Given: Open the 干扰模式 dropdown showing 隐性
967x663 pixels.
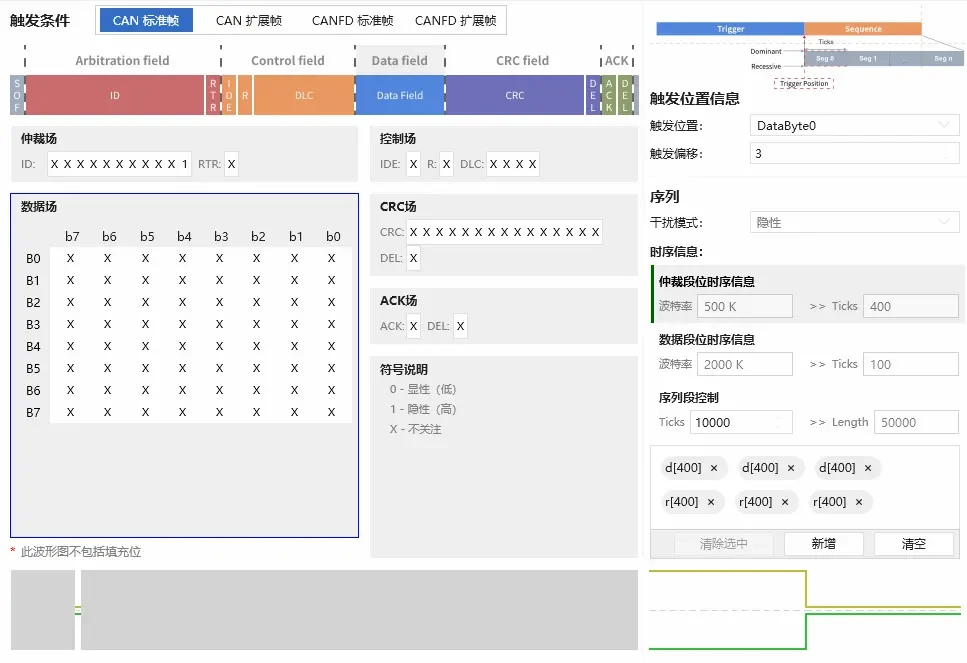Looking at the screenshot, I should 855,220.
